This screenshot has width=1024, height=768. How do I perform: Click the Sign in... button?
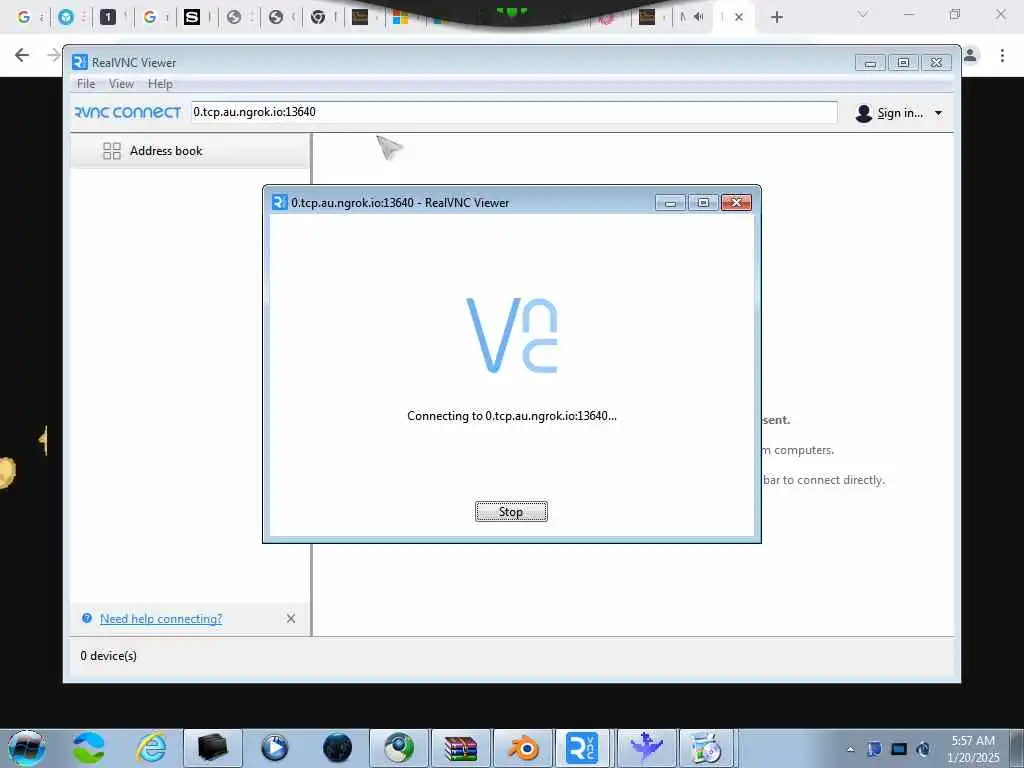pyautogui.click(x=900, y=113)
